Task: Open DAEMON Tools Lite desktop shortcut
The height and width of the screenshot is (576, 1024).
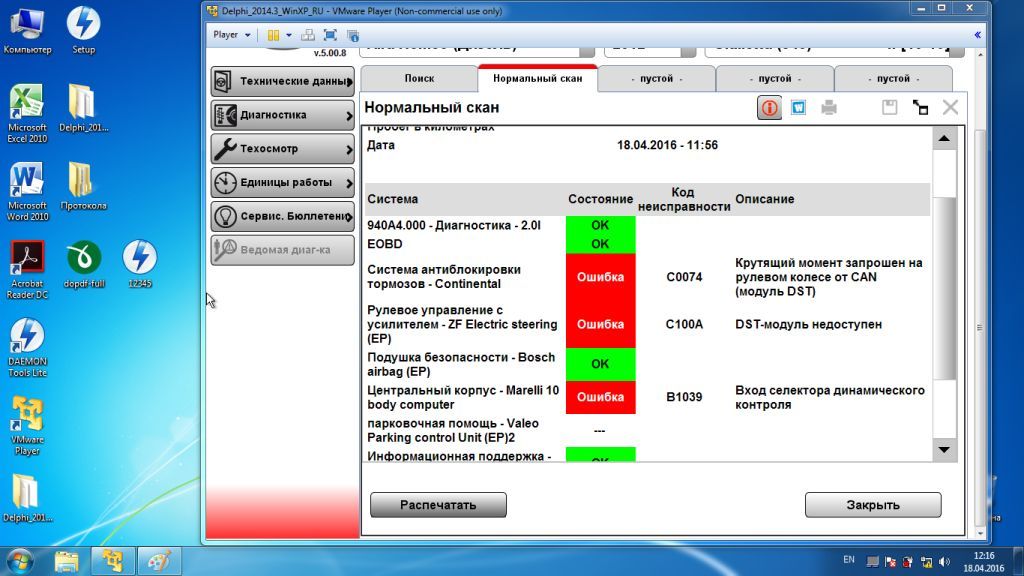Action: click(x=27, y=347)
